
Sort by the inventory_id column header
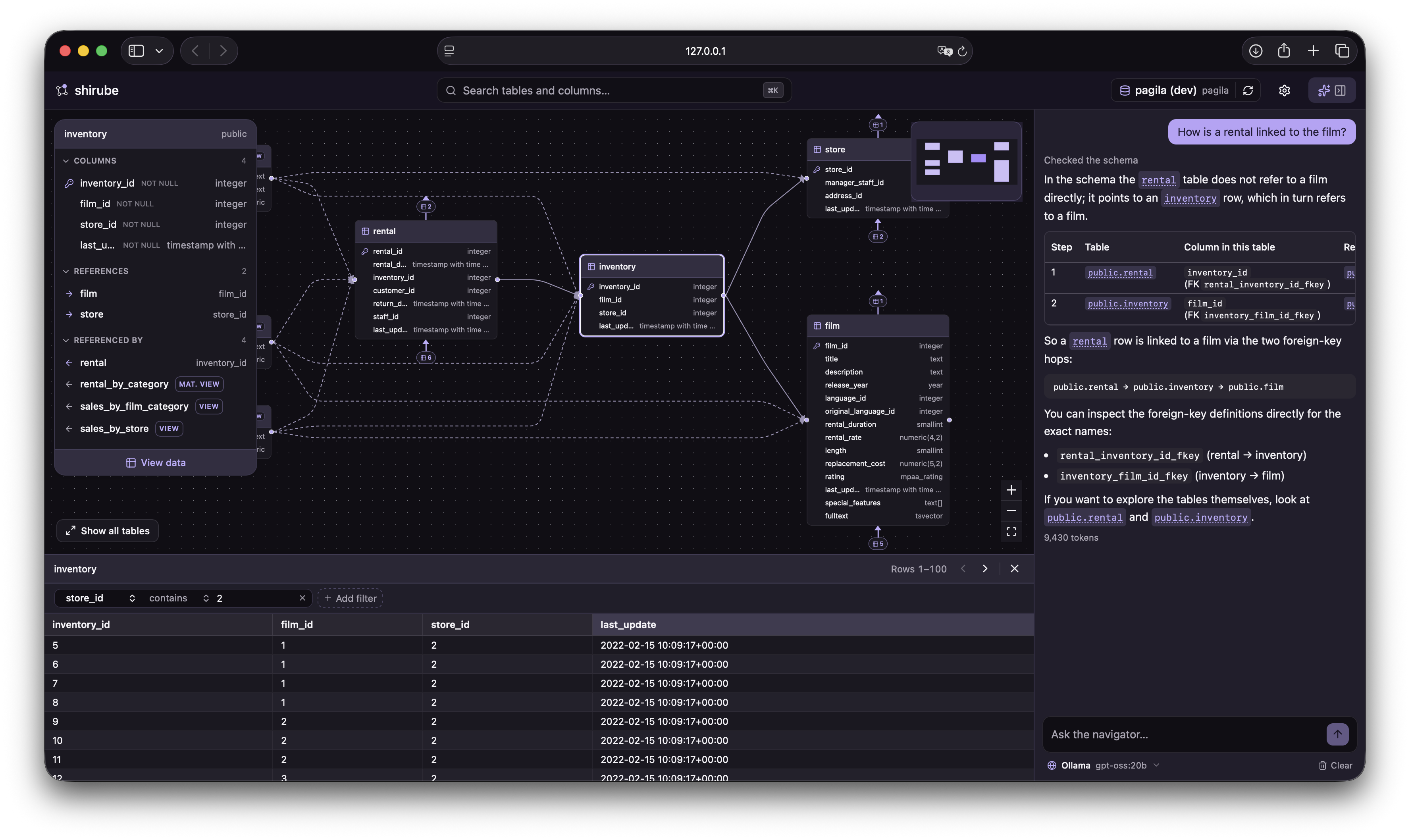(158, 624)
